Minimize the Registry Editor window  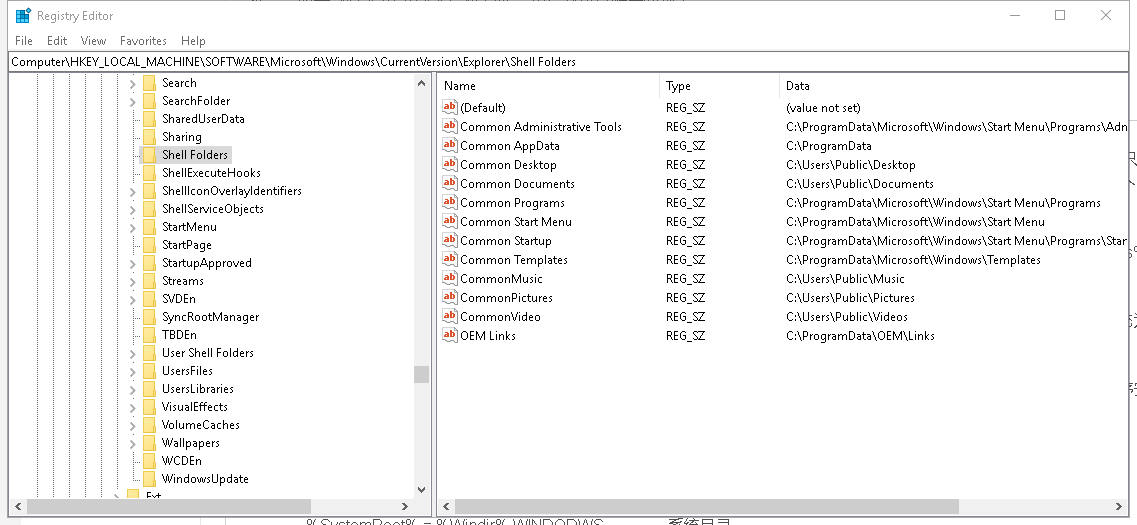coord(1014,15)
